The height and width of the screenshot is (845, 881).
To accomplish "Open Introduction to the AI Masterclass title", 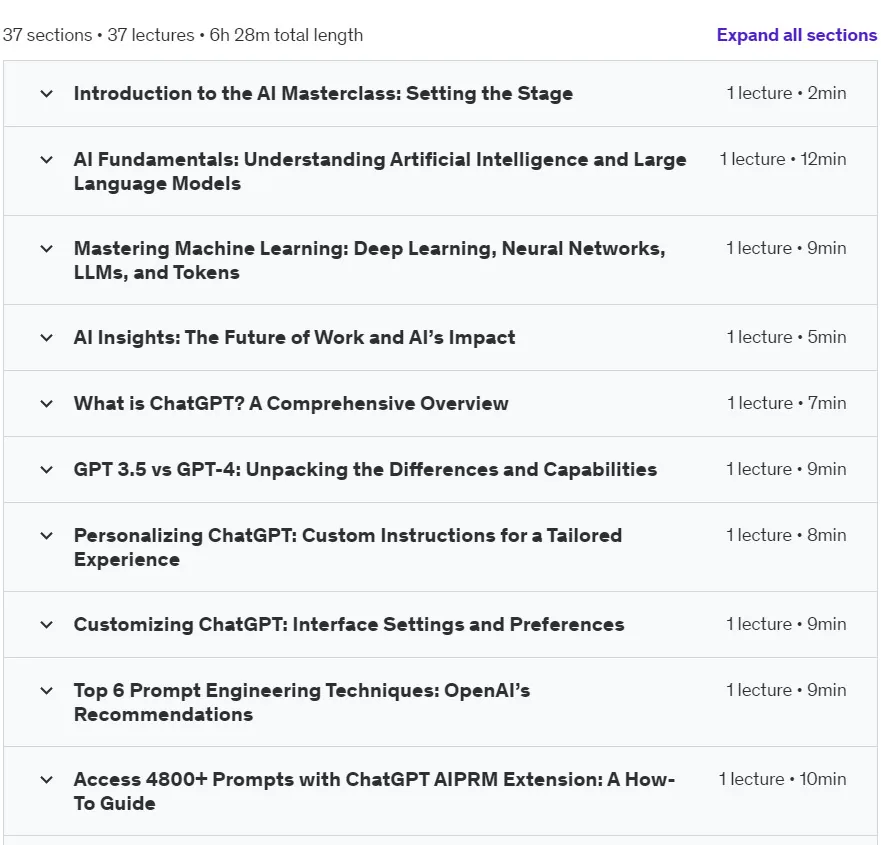I will 323,93.
